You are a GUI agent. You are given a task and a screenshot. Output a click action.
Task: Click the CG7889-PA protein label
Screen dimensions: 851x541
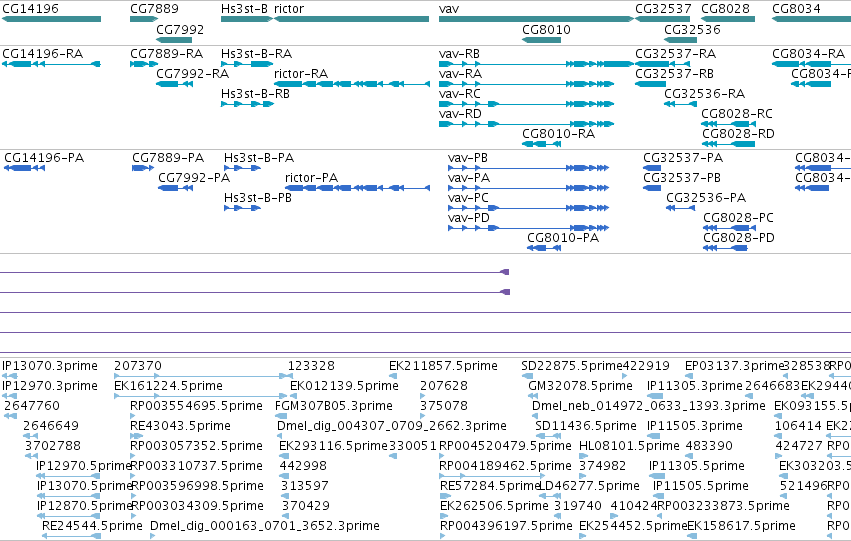point(168,158)
